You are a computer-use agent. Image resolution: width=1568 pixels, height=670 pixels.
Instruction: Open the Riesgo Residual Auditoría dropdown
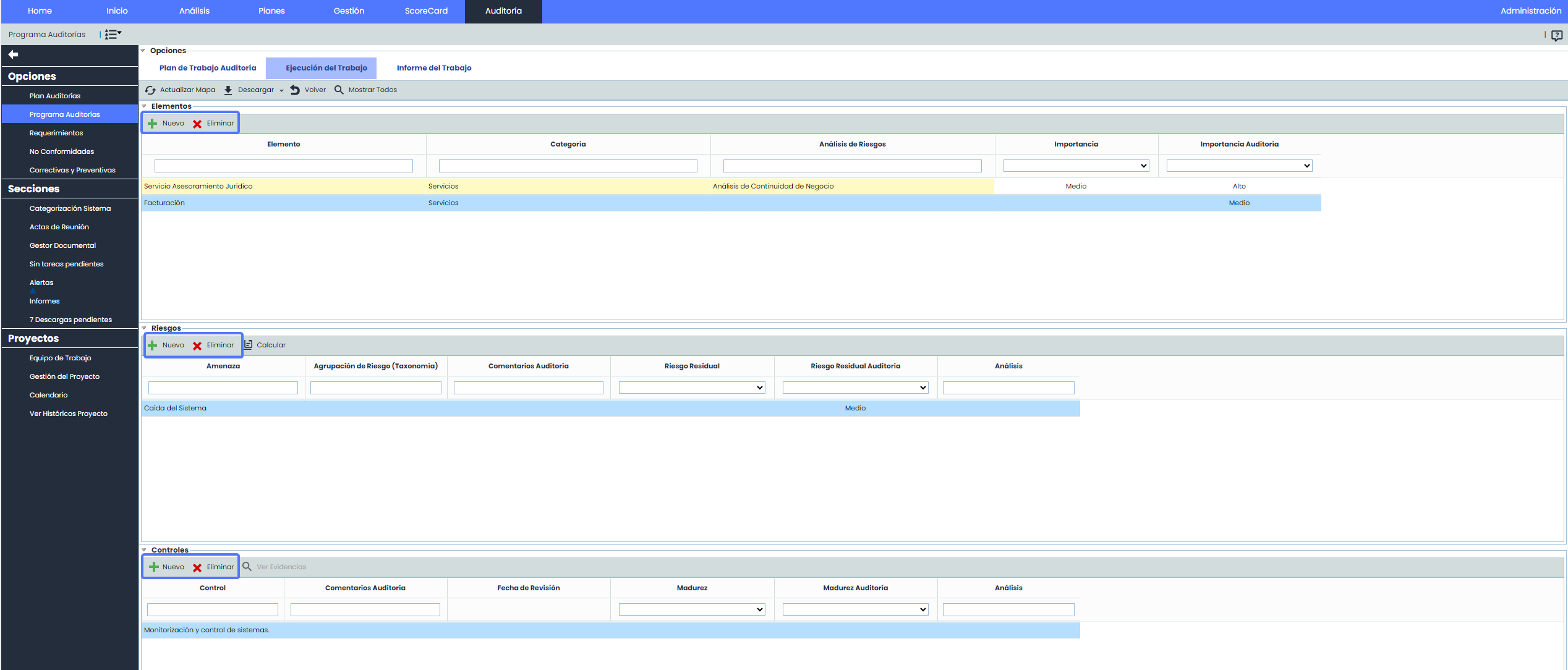click(855, 388)
